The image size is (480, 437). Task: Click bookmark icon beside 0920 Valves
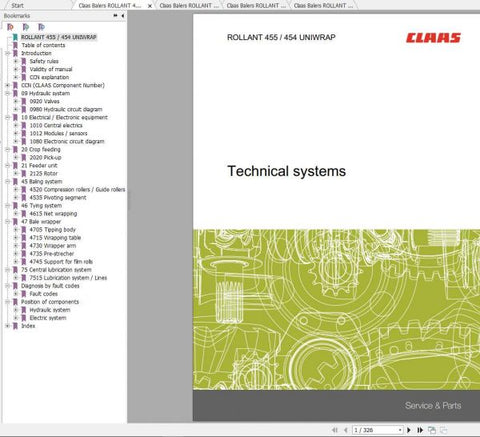click(x=24, y=101)
